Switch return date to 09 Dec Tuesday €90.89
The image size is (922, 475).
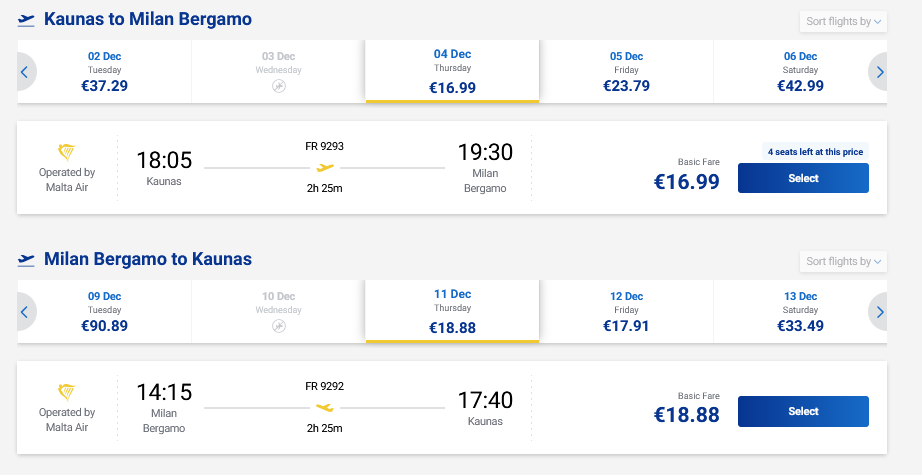pyautogui.click(x=104, y=312)
